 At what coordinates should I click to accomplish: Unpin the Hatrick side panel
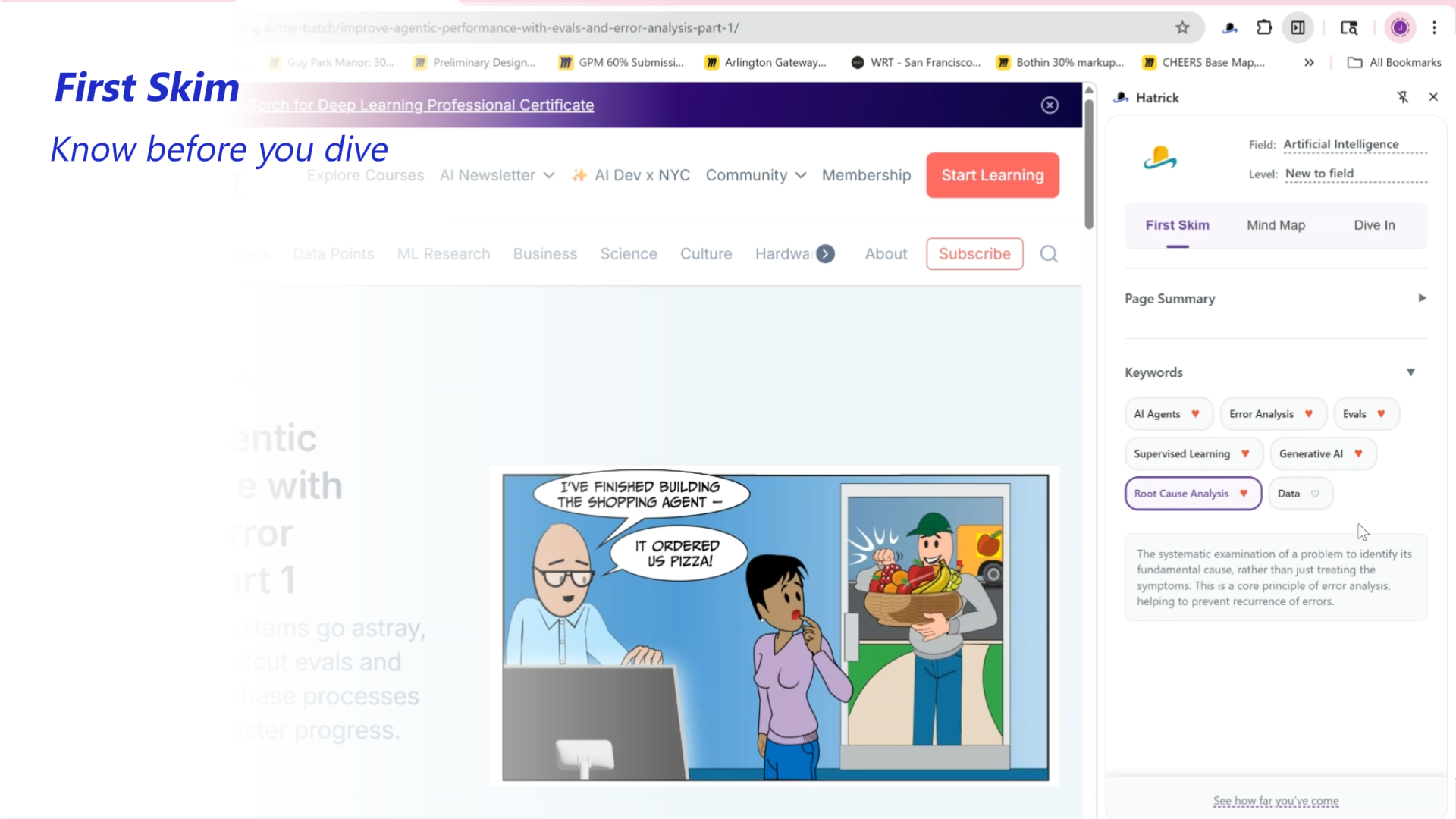point(1403,97)
